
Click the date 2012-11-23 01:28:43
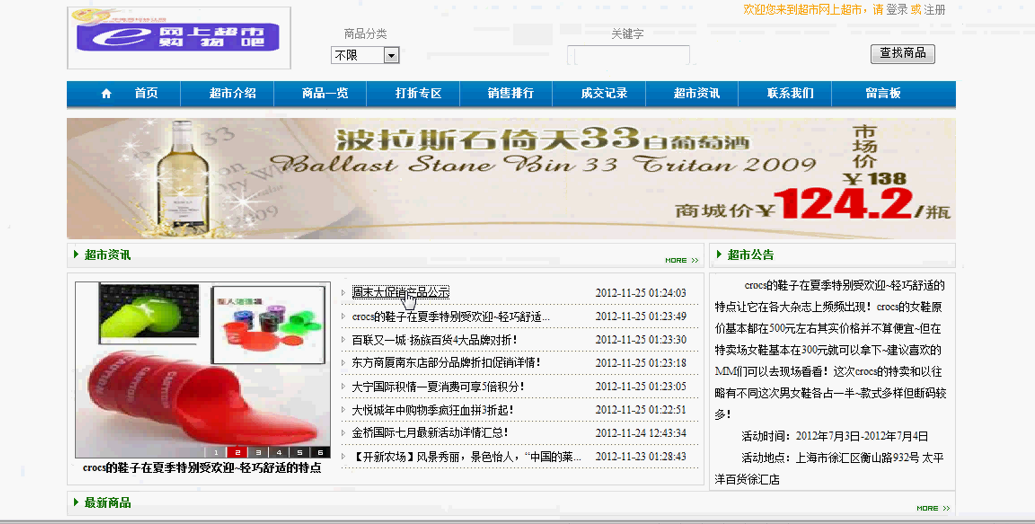[640, 457]
